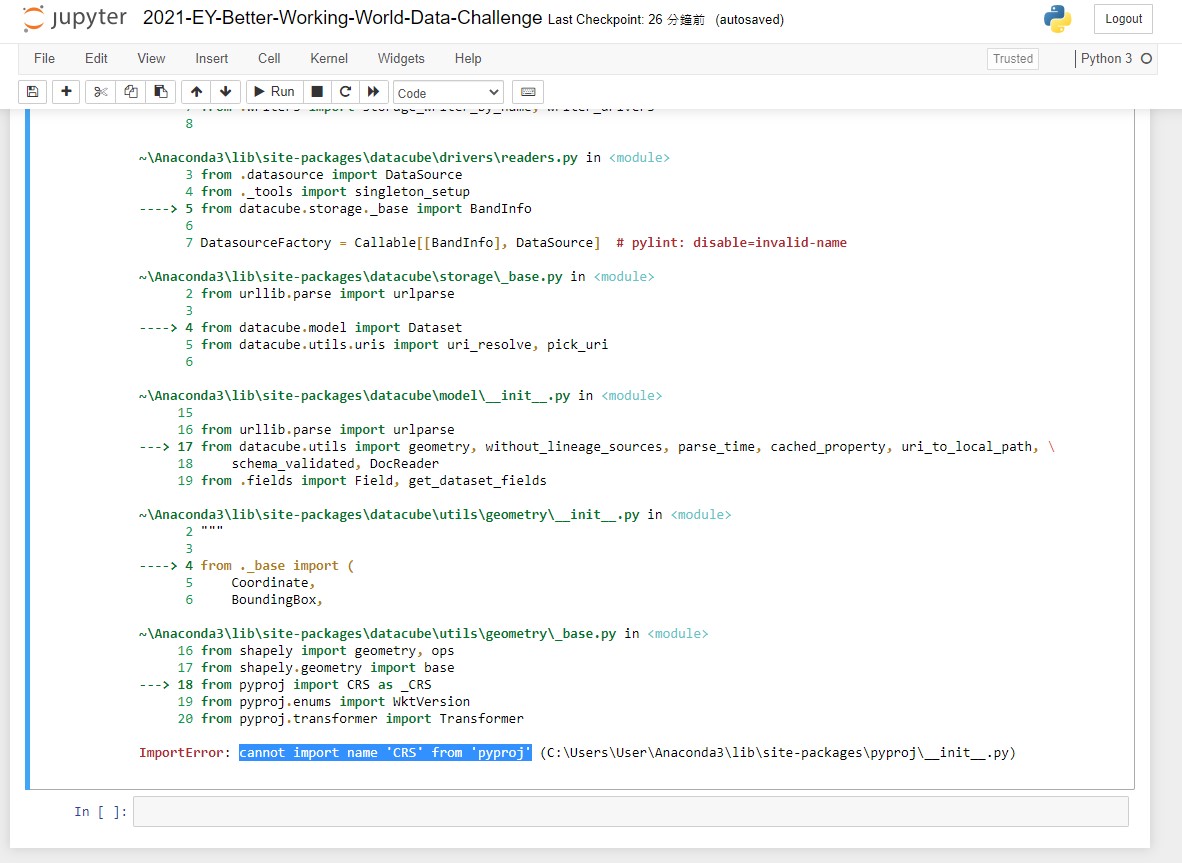
Task: Open the cell type Code dropdown
Action: coord(449,92)
